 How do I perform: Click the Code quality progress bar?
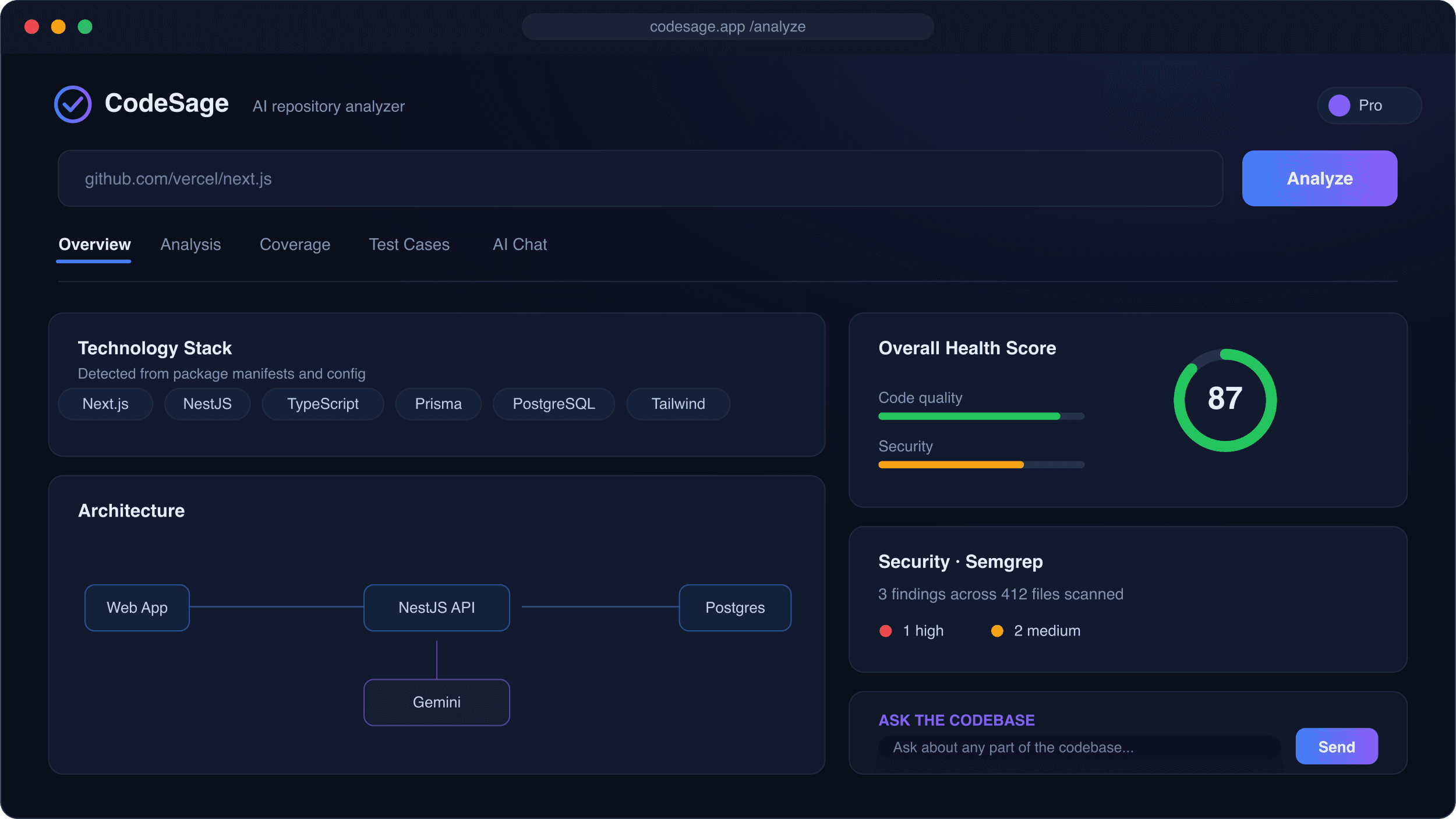[981, 416]
